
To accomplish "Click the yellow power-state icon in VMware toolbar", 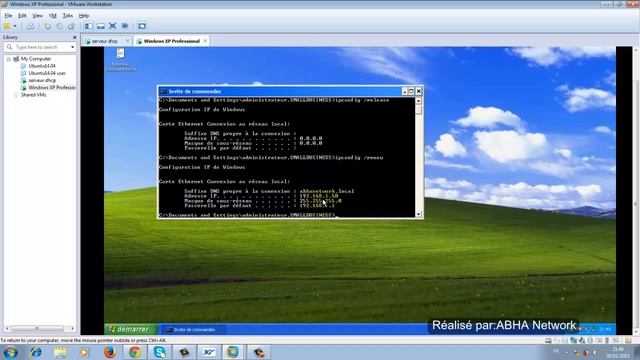I will tap(7, 26).
